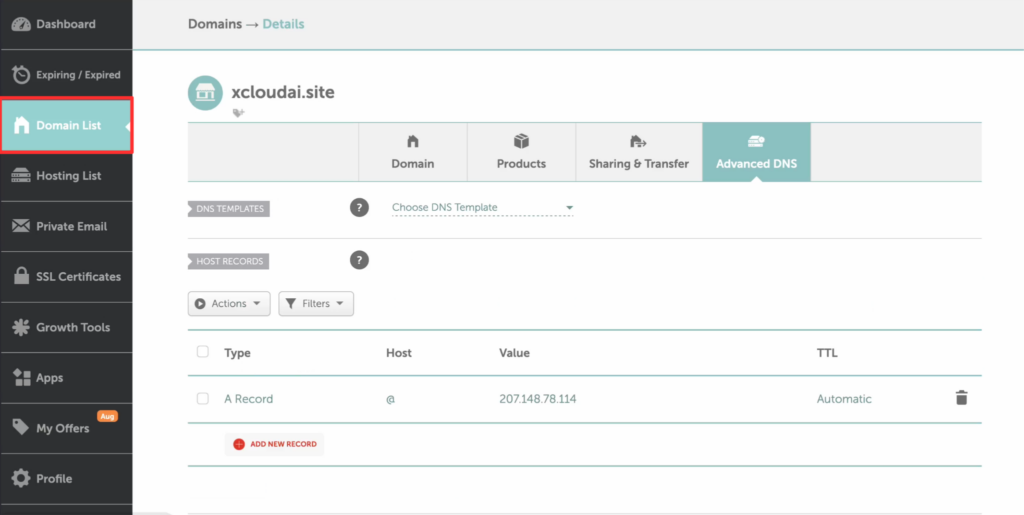The width and height of the screenshot is (1024, 515).
Task: Open Expiring / Expired in sidebar
Action: (66, 74)
